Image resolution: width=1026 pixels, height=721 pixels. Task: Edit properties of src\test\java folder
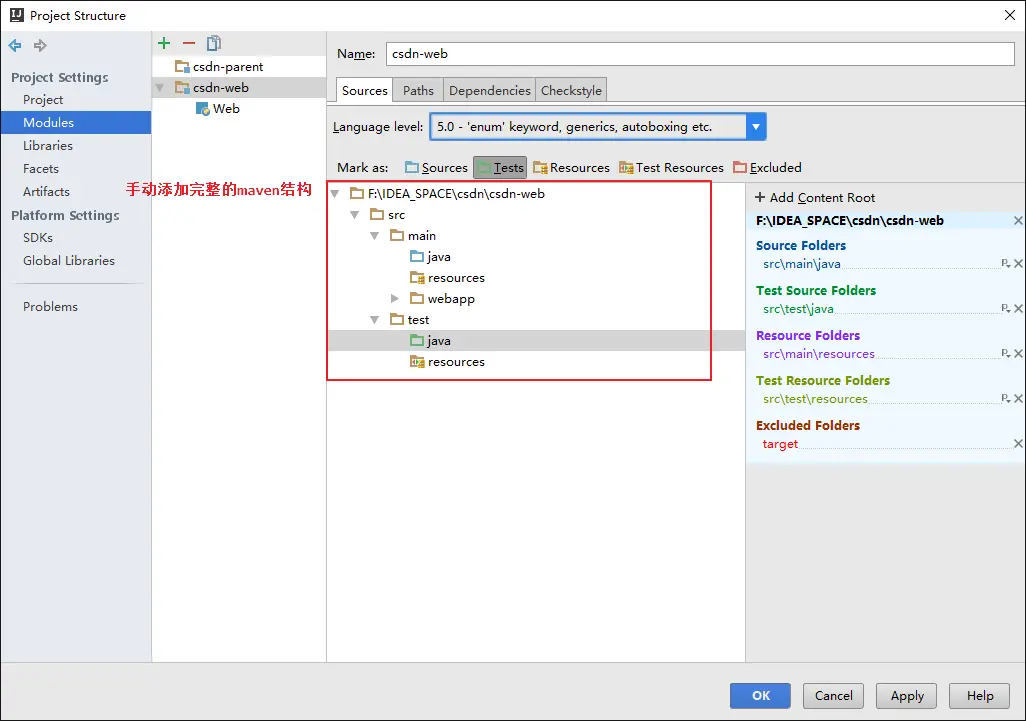[x=1006, y=308]
